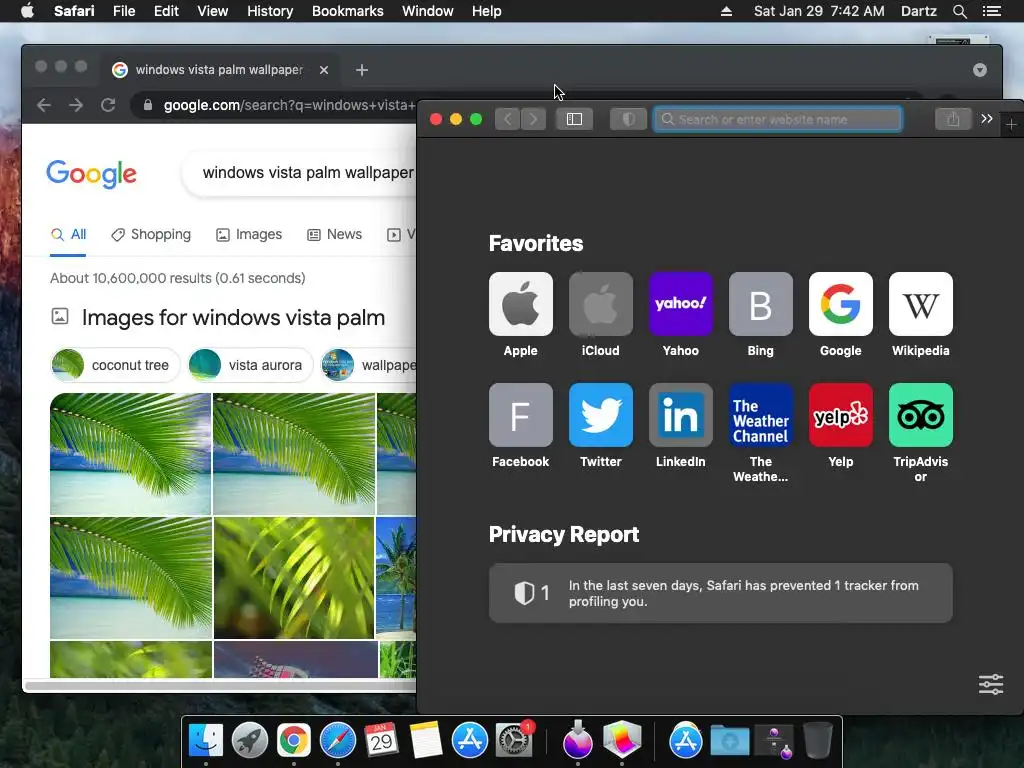Screen dimensions: 1024x768
Task: Open the Trash in the Dock
Action: coord(818,741)
